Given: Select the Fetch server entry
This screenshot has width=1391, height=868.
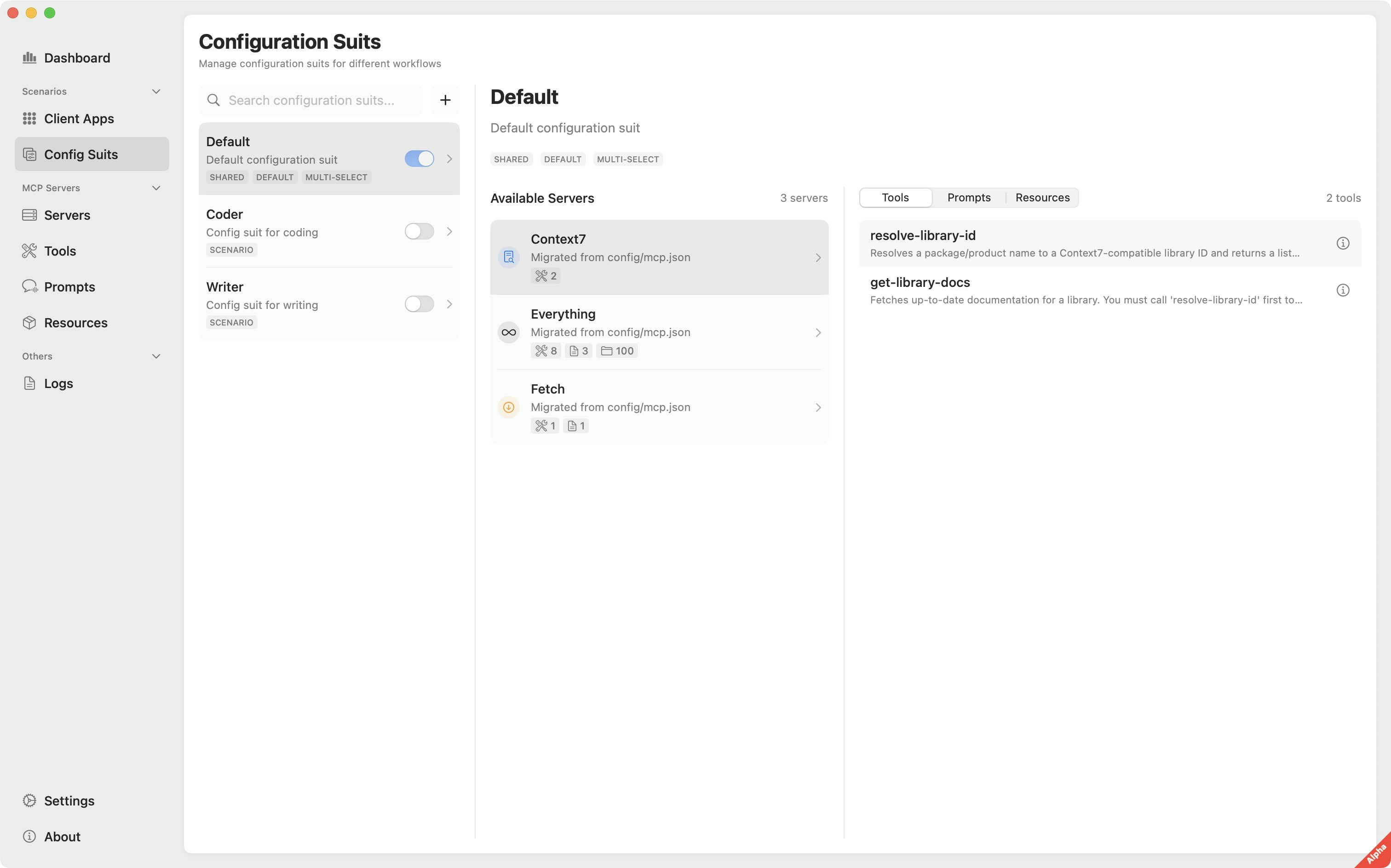Looking at the screenshot, I should coord(659,406).
